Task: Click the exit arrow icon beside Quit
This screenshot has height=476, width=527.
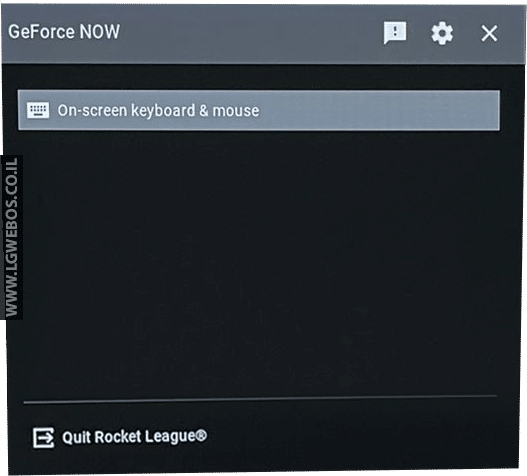Action: tap(44, 438)
